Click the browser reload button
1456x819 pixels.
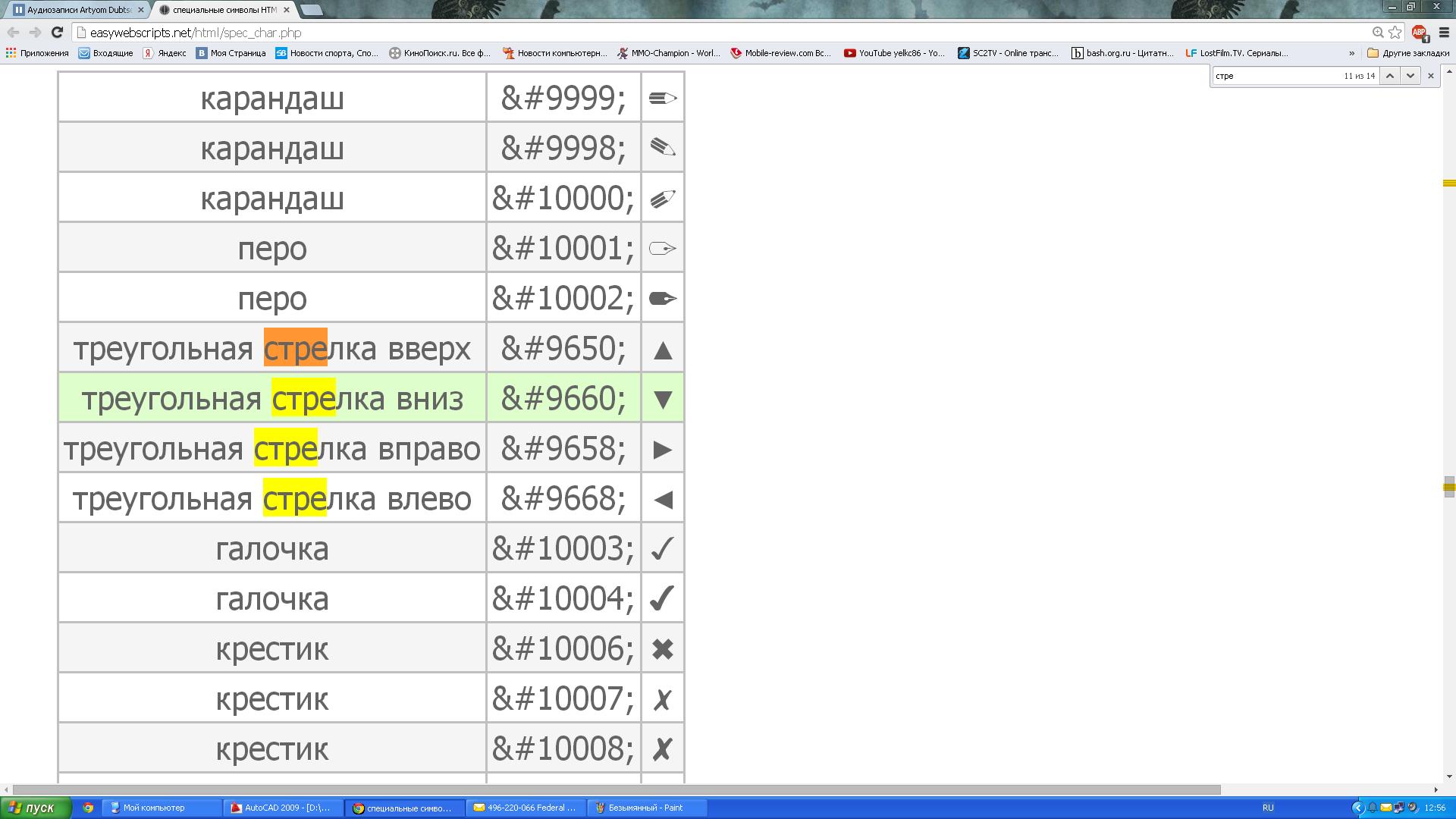click(57, 33)
